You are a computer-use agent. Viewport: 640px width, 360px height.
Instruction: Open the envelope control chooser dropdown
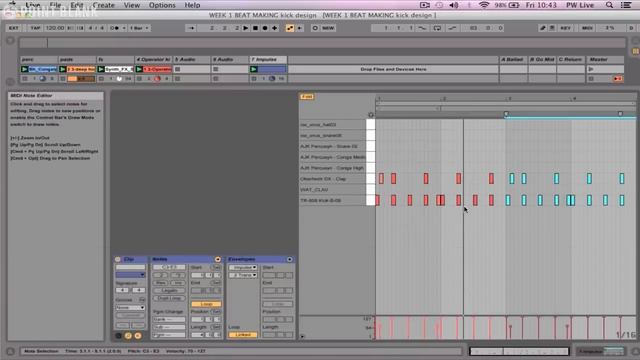tap(243, 275)
